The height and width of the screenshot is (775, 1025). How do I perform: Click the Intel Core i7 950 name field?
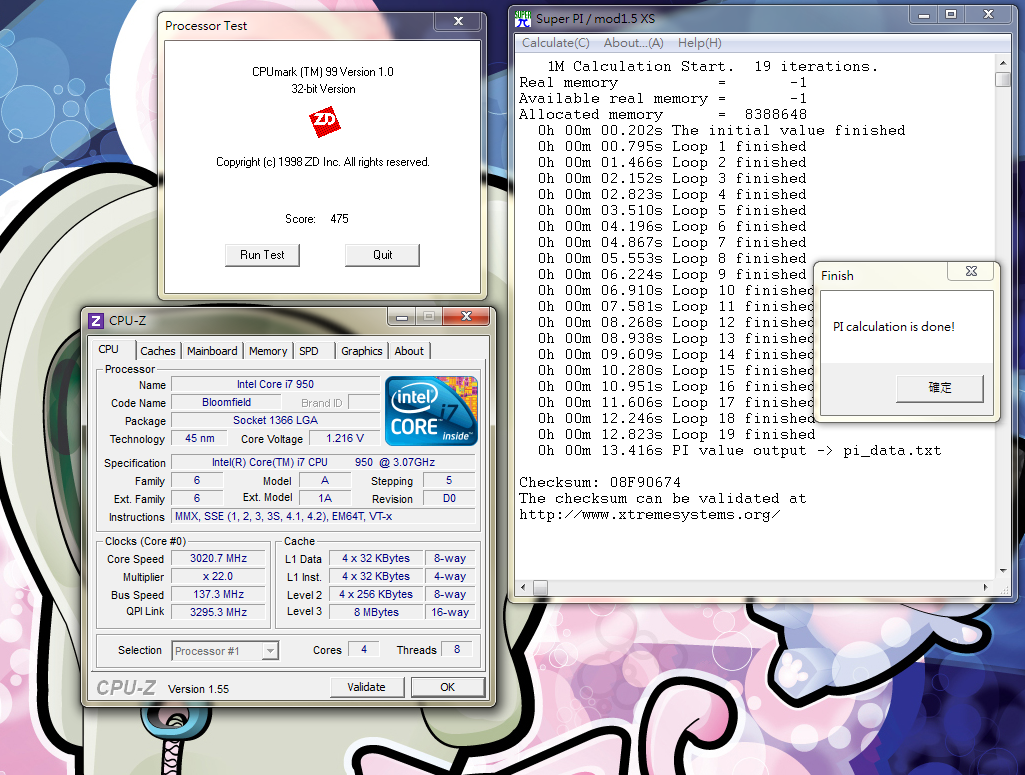tap(275, 384)
